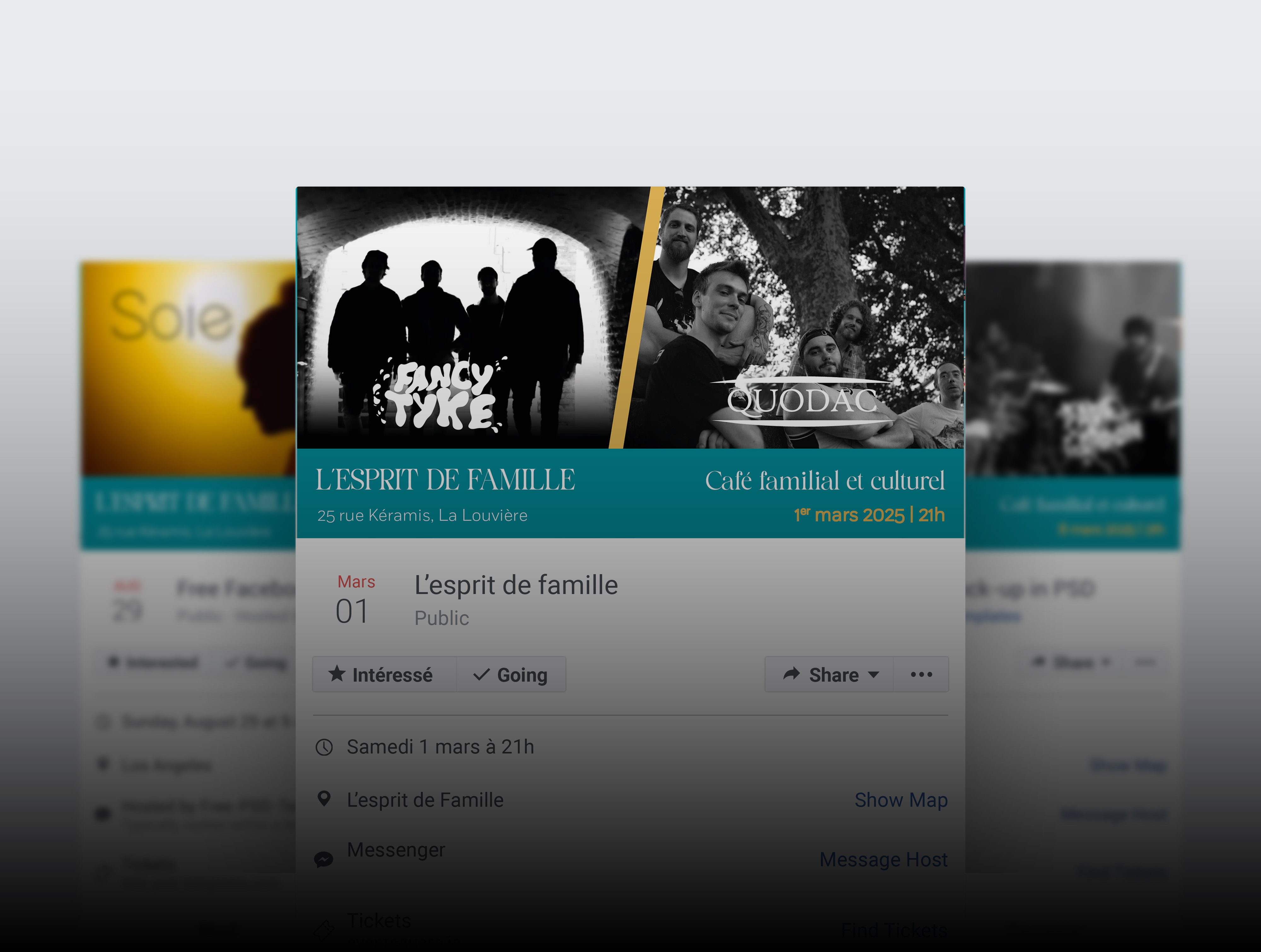Click the L'esprit de Famille venue name

[425, 800]
